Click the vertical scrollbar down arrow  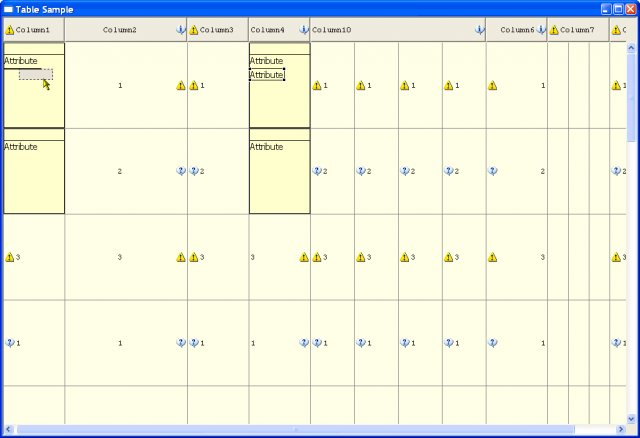[x=631, y=419]
